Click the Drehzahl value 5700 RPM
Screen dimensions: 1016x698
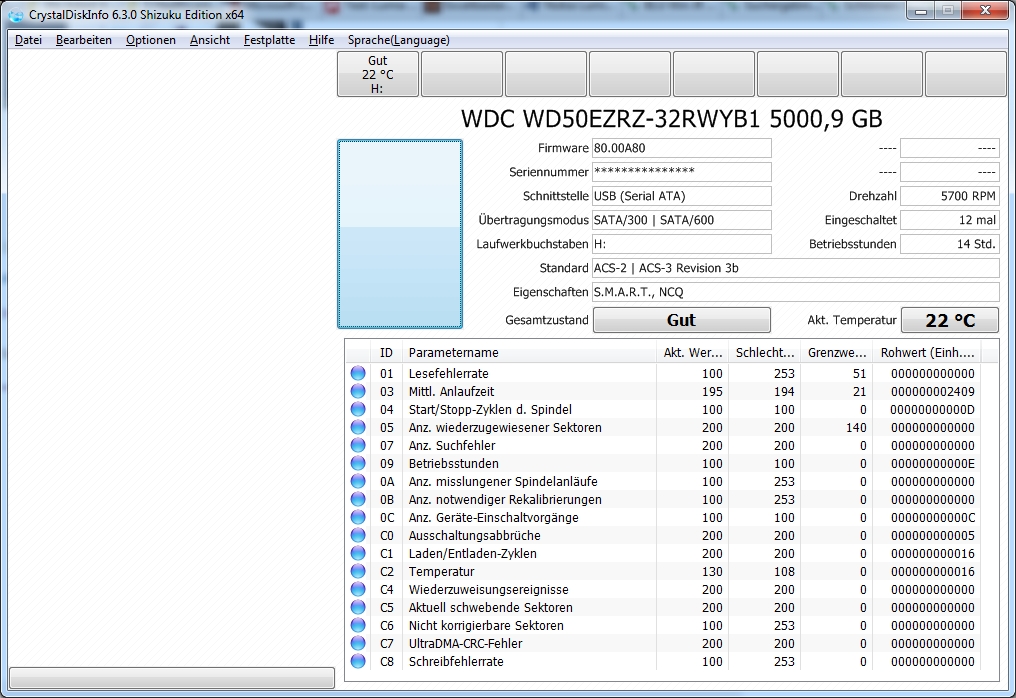(x=950, y=196)
